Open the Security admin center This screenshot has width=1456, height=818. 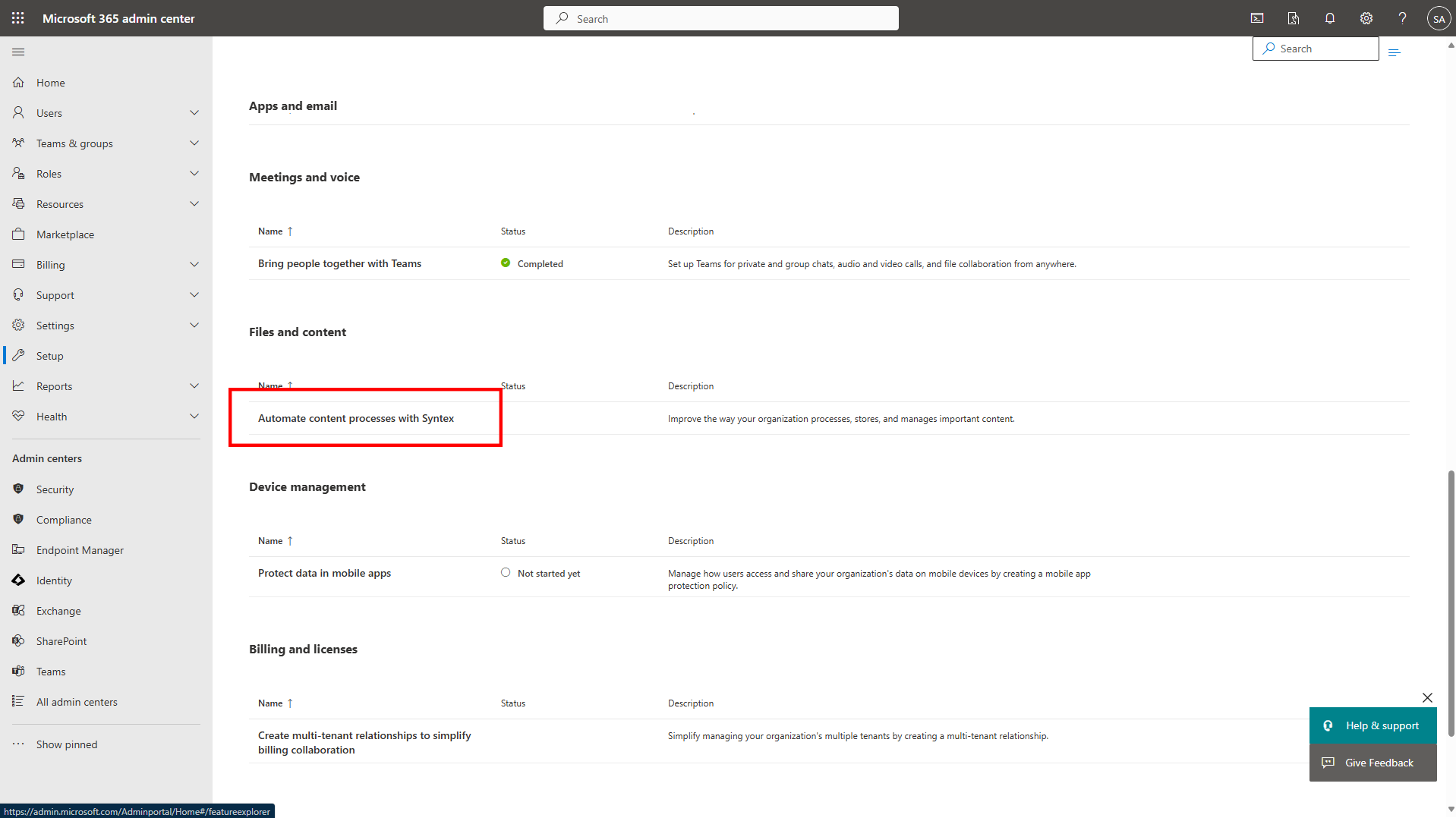pyautogui.click(x=55, y=489)
